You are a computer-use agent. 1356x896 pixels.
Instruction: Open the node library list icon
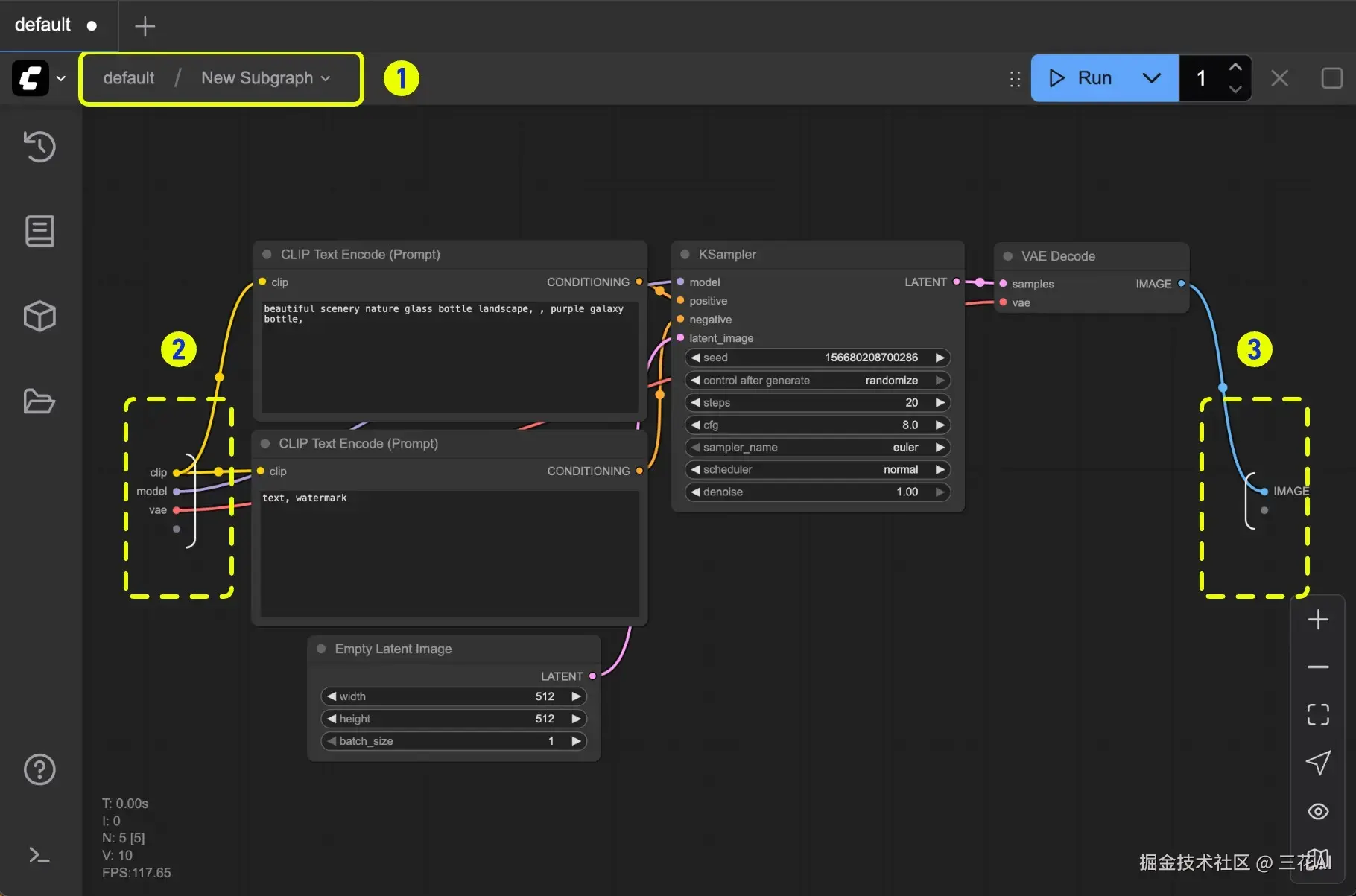point(39,231)
